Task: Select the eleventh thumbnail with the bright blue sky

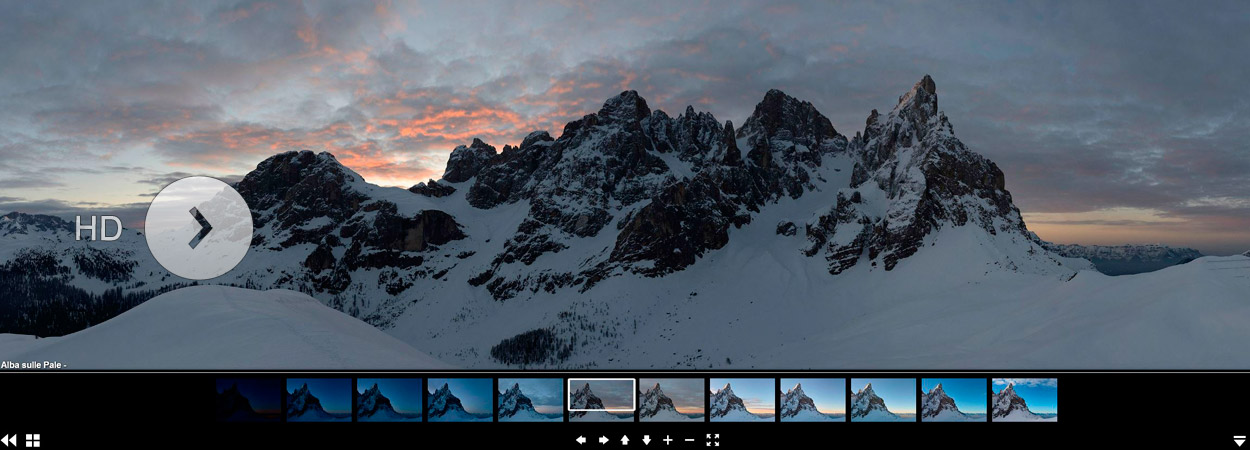Action: (x=954, y=400)
